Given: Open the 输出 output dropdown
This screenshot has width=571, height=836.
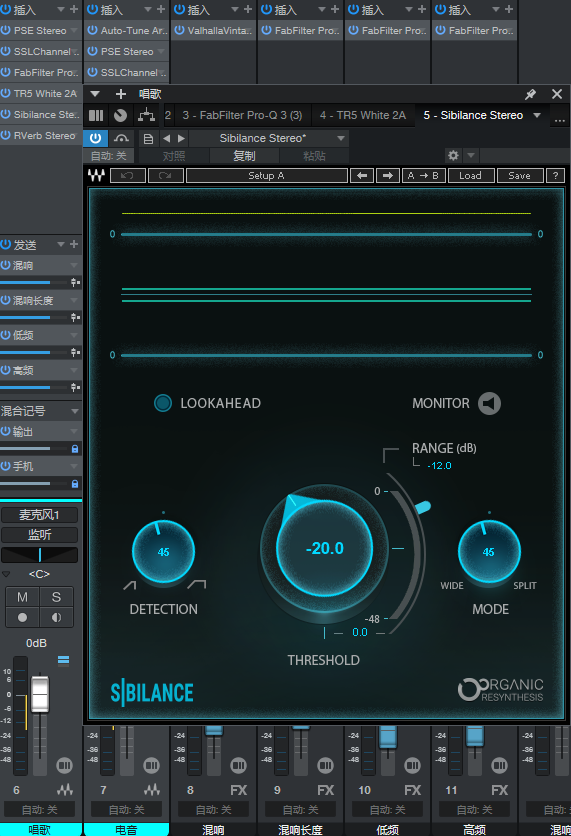Looking at the screenshot, I should coord(74,431).
